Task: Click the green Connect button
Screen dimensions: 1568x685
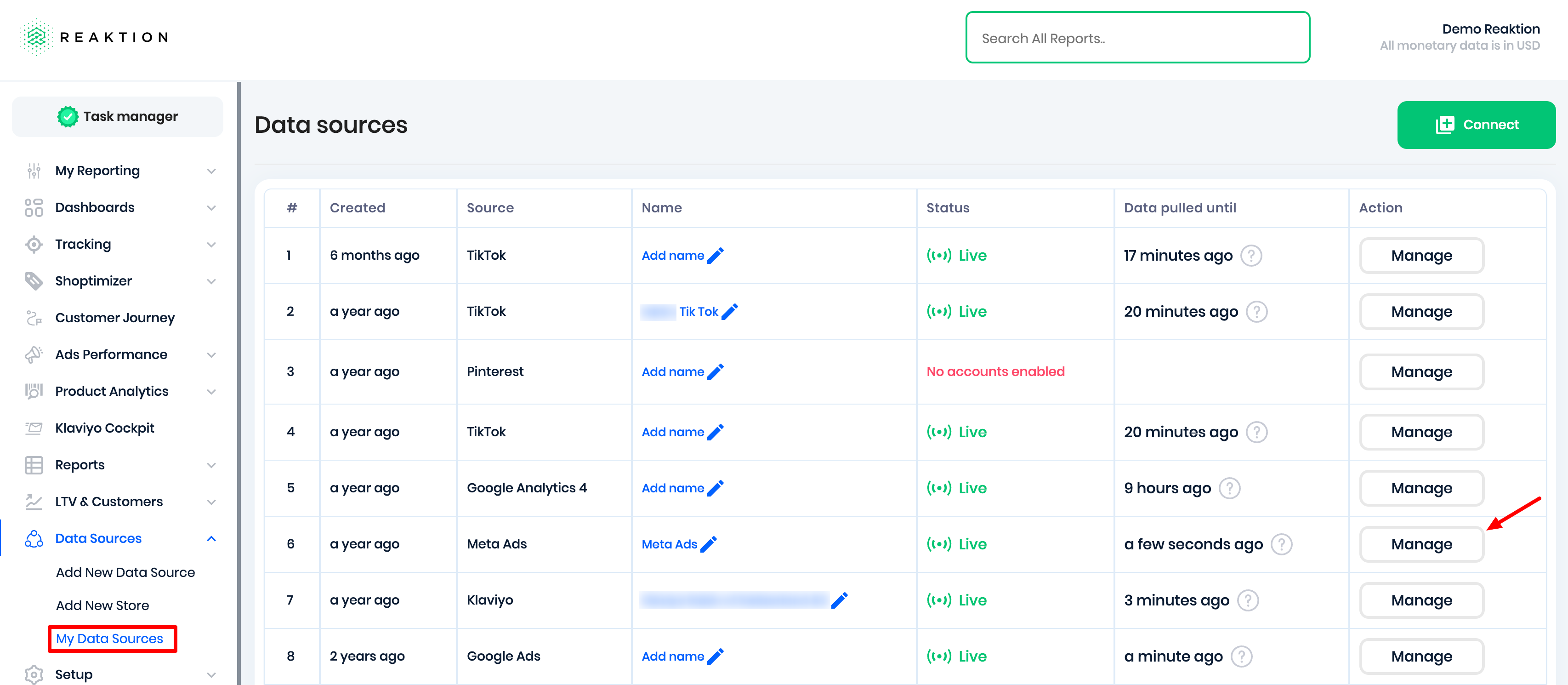Action: point(1476,125)
